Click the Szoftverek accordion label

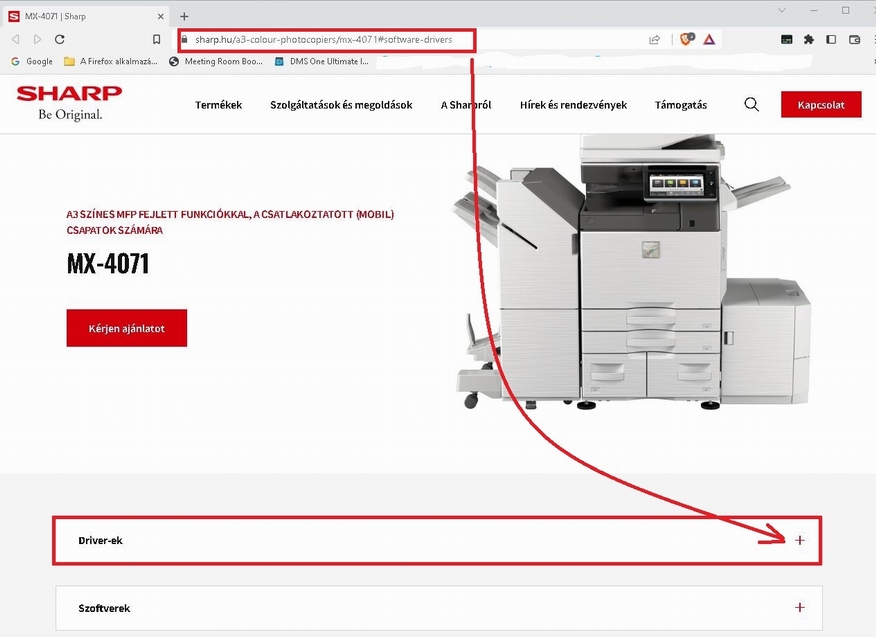pyautogui.click(x=104, y=608)
